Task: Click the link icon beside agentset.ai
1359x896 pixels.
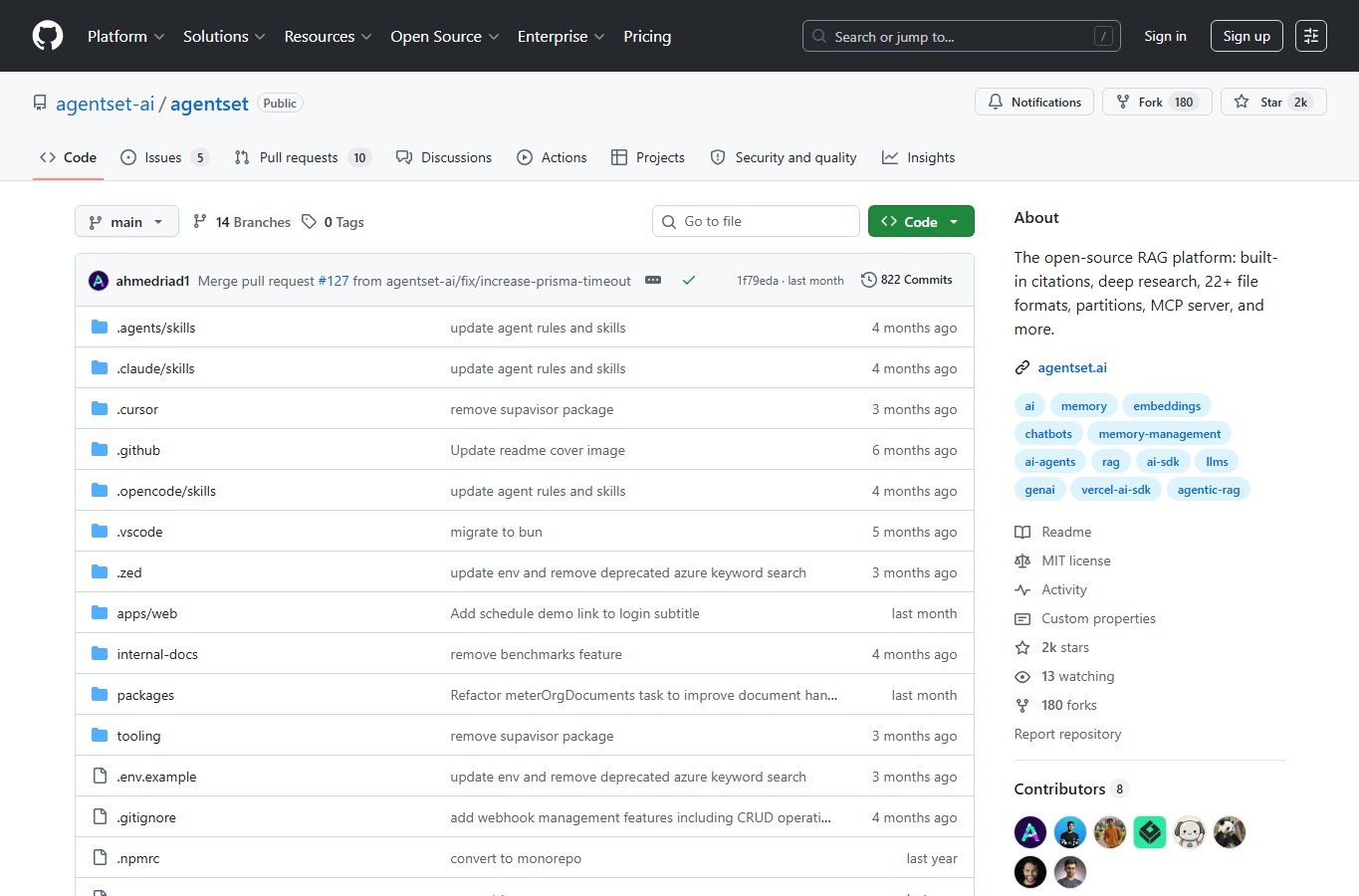Action: [x=1022, y=367]
